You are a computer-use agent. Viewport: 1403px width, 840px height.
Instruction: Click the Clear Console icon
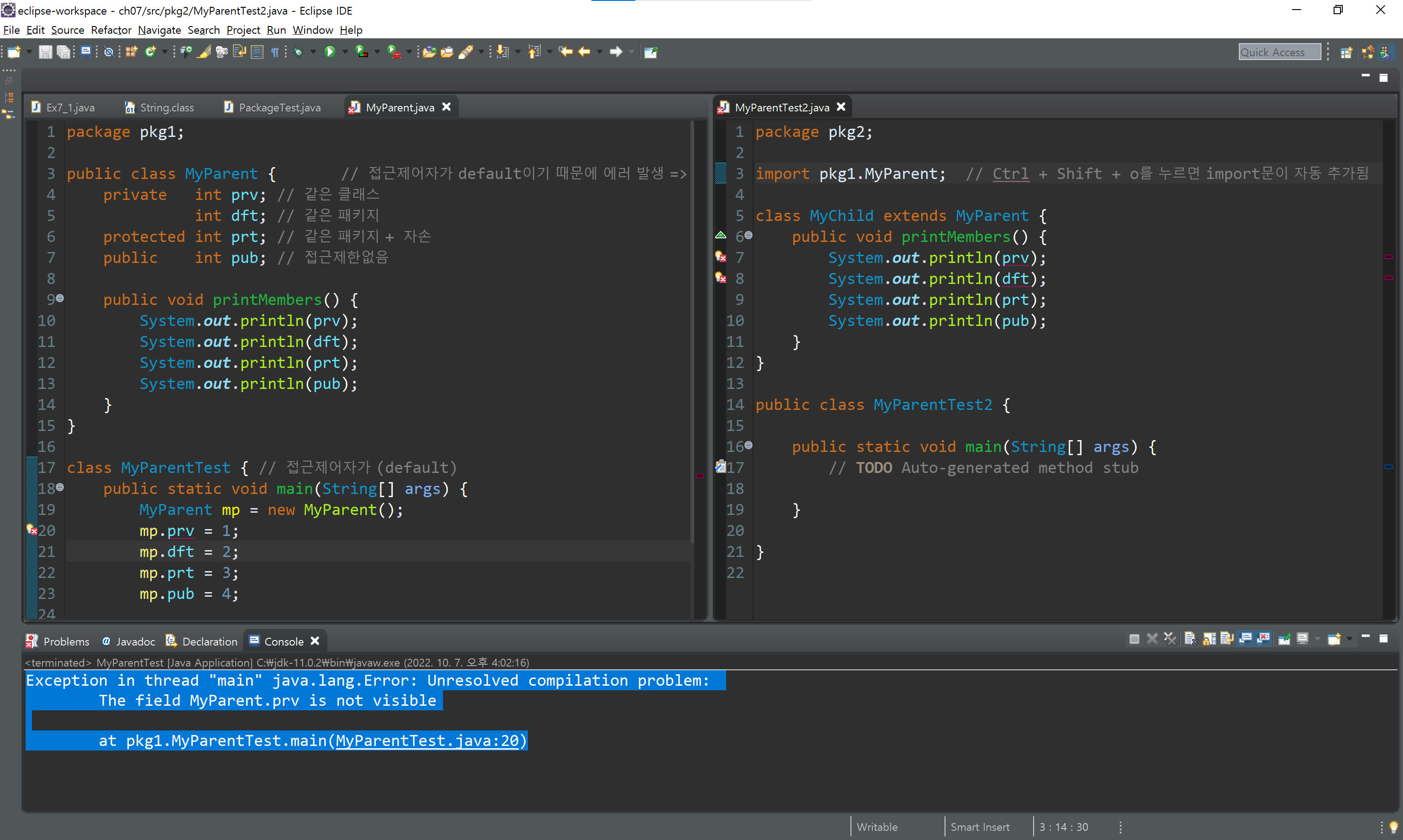(1190, 639)
